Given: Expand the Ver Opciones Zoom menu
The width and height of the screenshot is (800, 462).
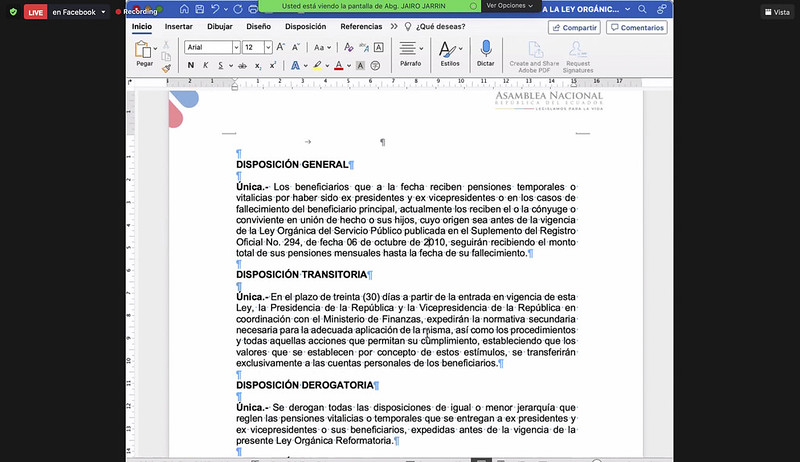Looking at the screenshot, I should coord(509,6).
